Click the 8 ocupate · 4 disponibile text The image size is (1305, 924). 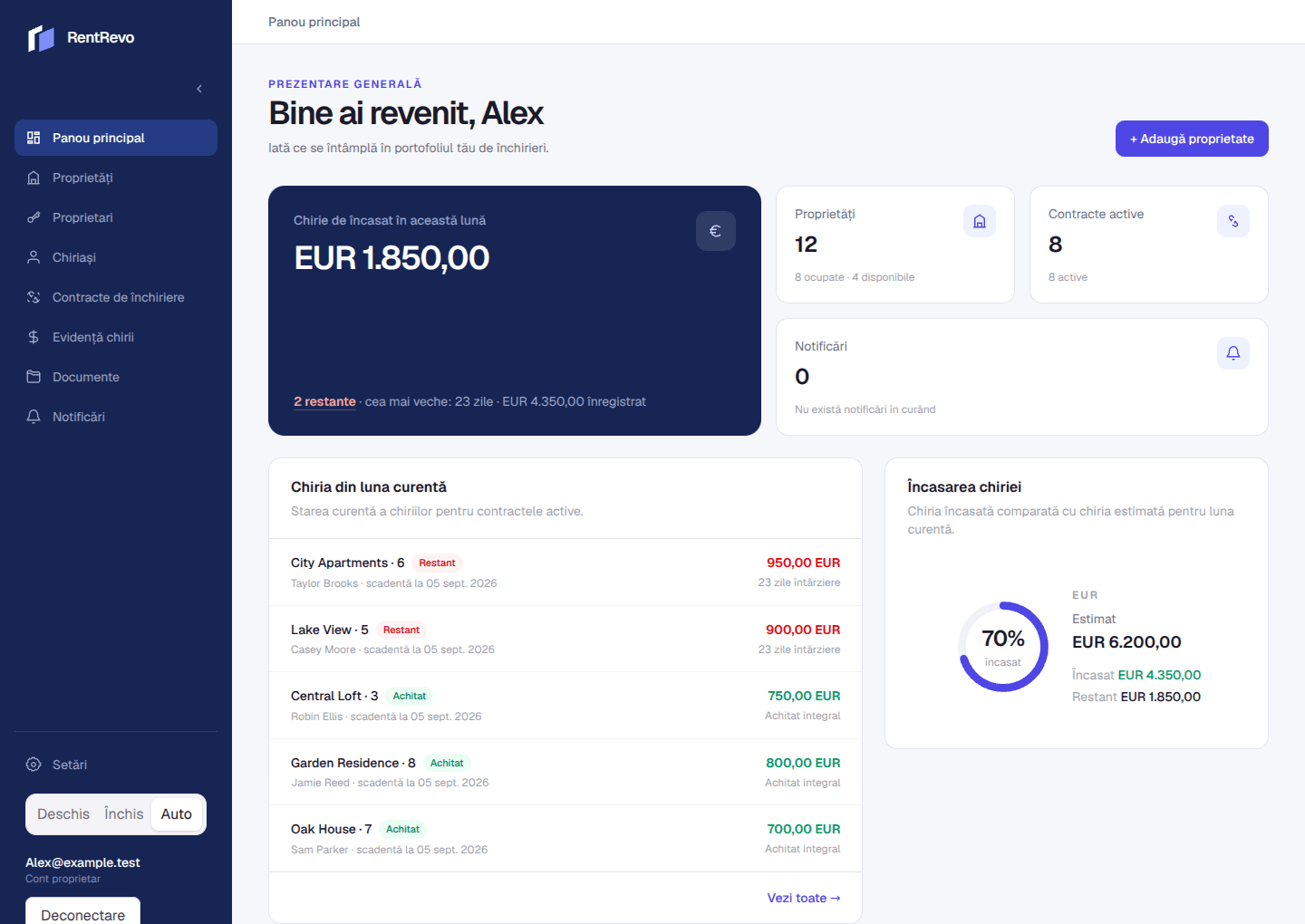[x=855, y=277]
